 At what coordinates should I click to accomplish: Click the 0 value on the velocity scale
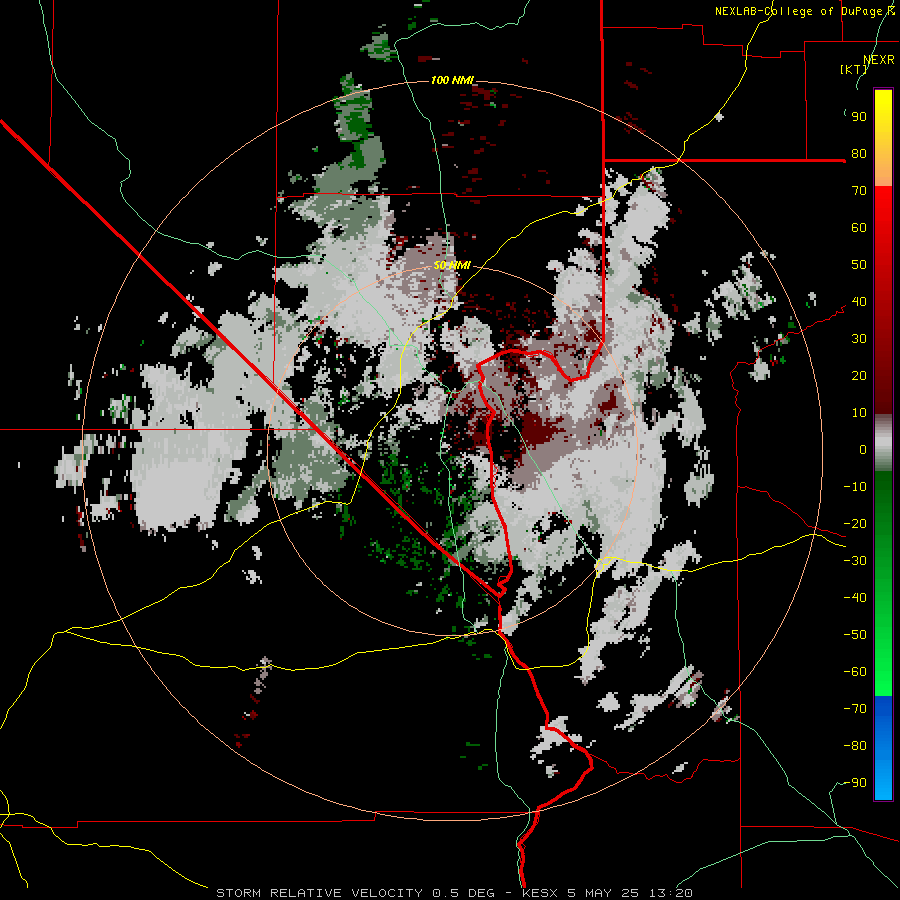(x=863, y=450)
